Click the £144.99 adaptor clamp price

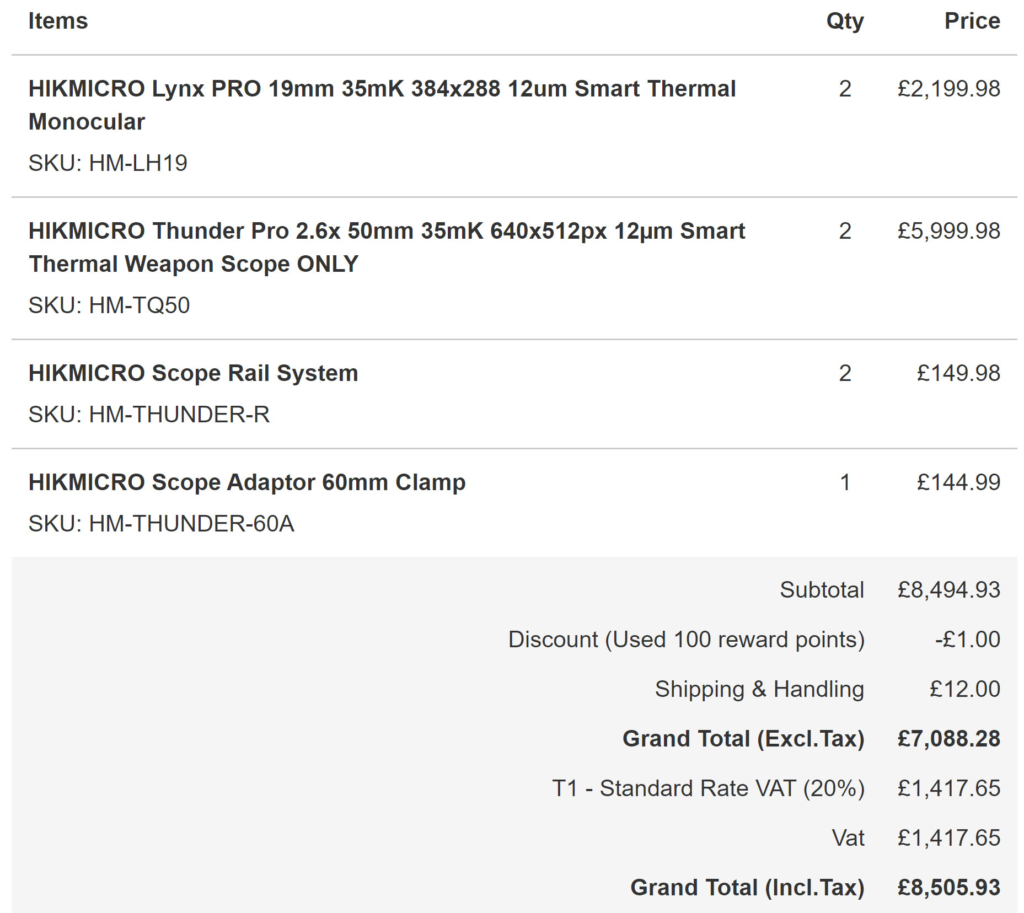point(958,482)
